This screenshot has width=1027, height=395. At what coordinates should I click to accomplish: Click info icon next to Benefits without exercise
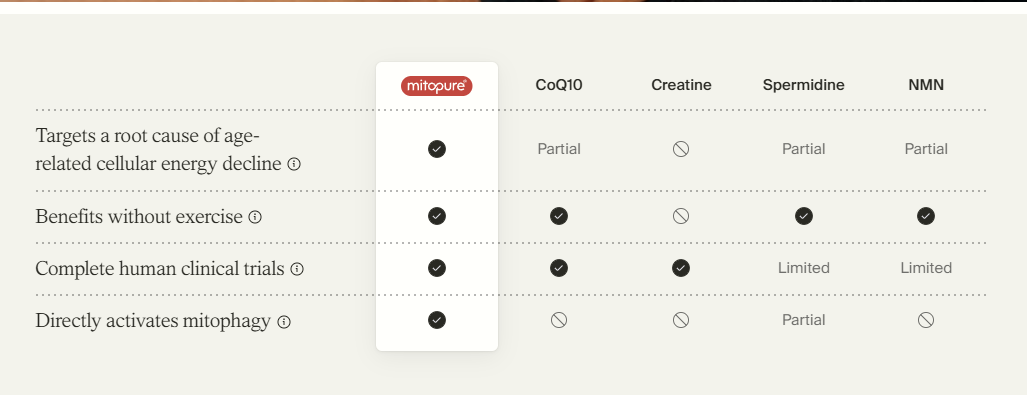coord(255,217)
